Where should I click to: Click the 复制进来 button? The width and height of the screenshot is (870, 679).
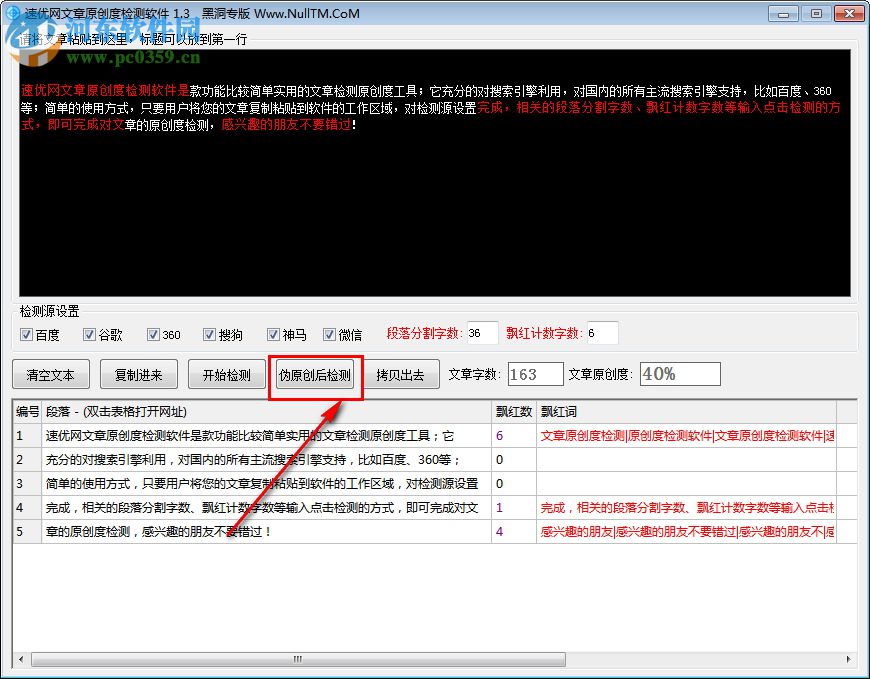pos(139,374)
